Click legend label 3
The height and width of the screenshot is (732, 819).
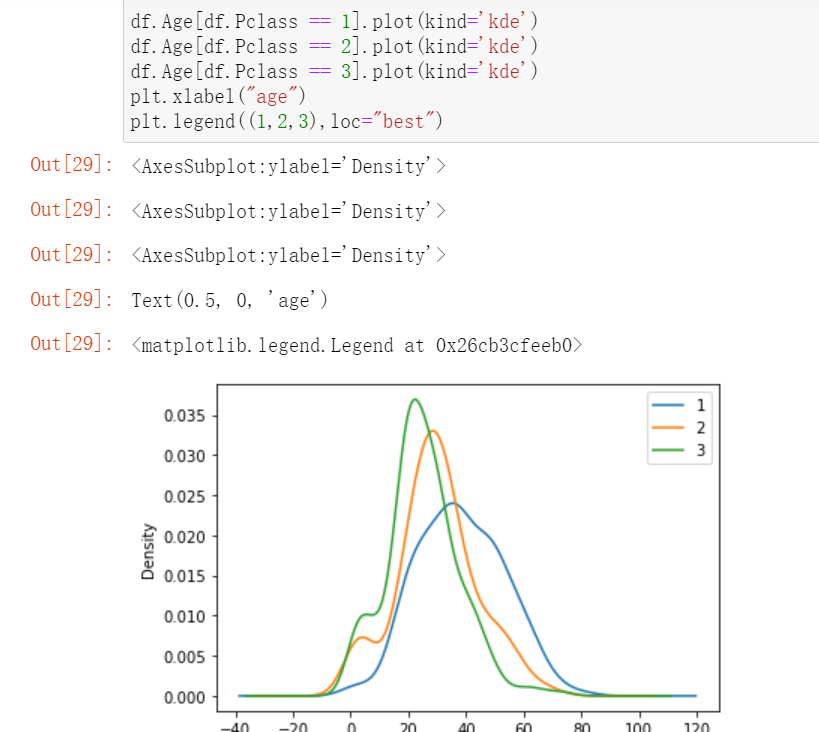[701, 450]
